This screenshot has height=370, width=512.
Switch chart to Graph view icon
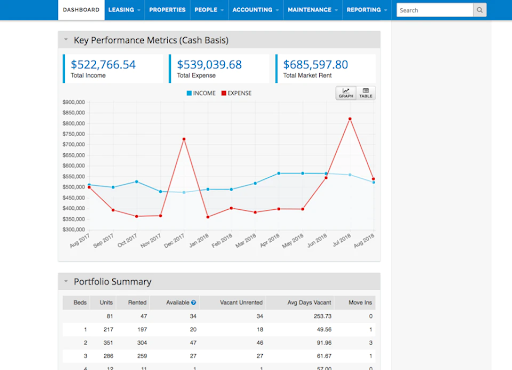point(346,93)
